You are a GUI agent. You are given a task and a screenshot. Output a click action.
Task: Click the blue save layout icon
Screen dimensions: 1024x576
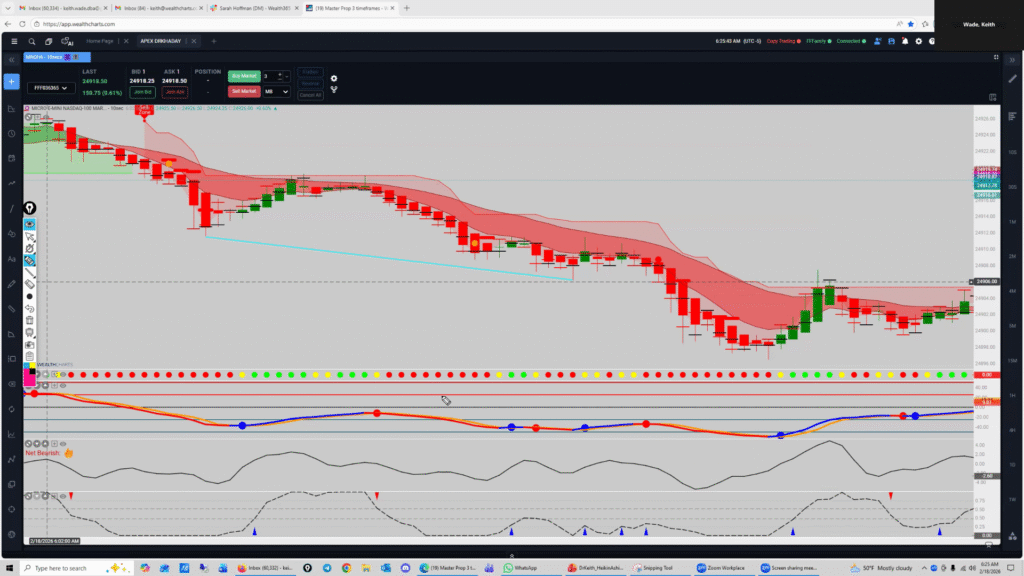click(x=889, y=41)
